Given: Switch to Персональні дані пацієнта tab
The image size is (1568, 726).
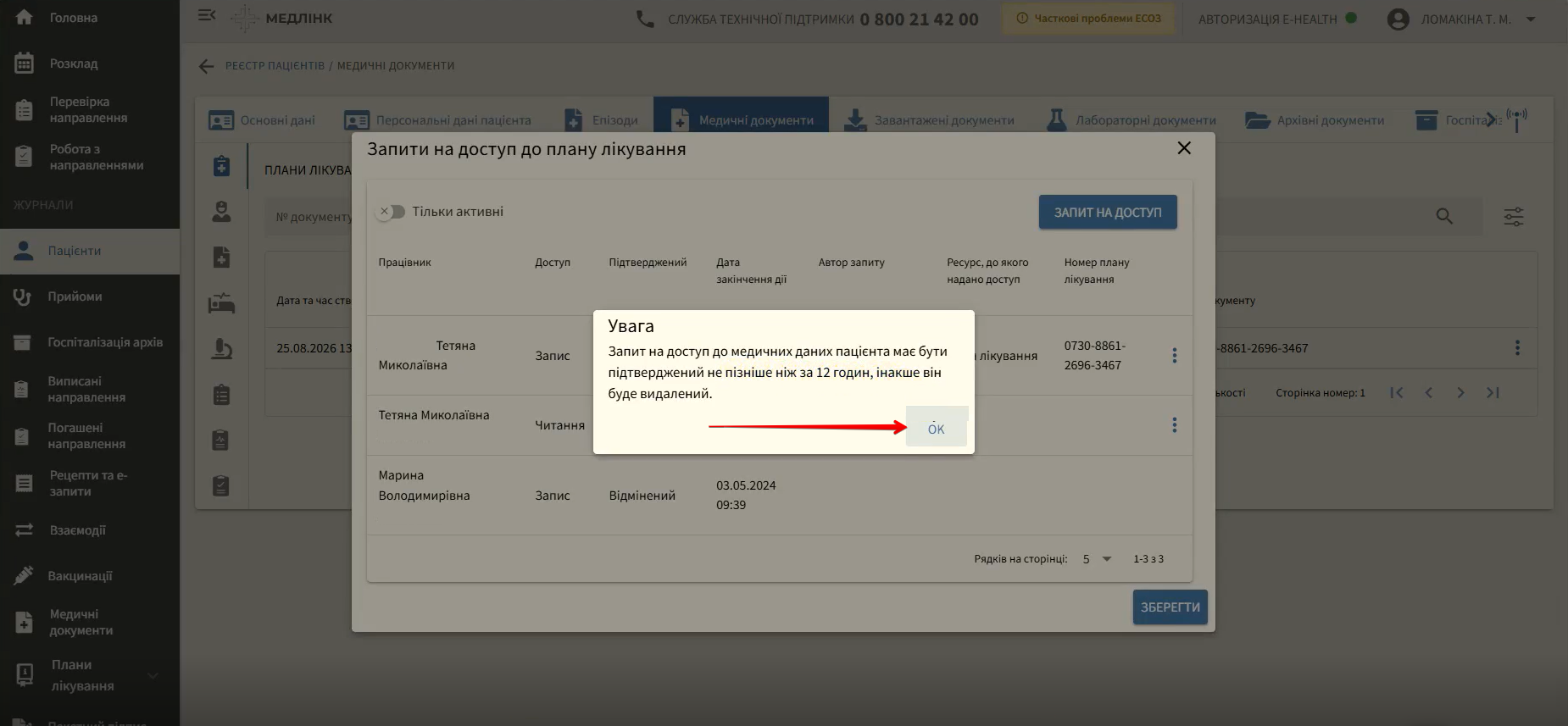Looking at the screenshot, I should tap(438, 120).
